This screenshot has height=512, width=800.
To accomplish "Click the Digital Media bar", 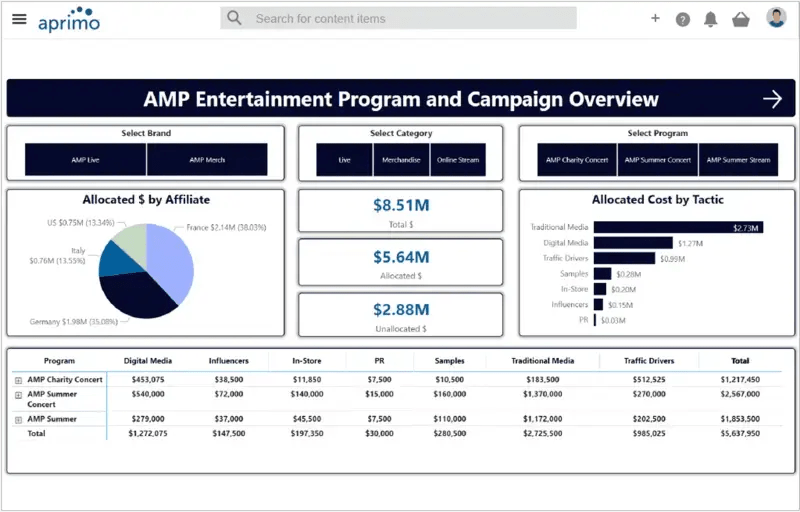I will [633, 243].
